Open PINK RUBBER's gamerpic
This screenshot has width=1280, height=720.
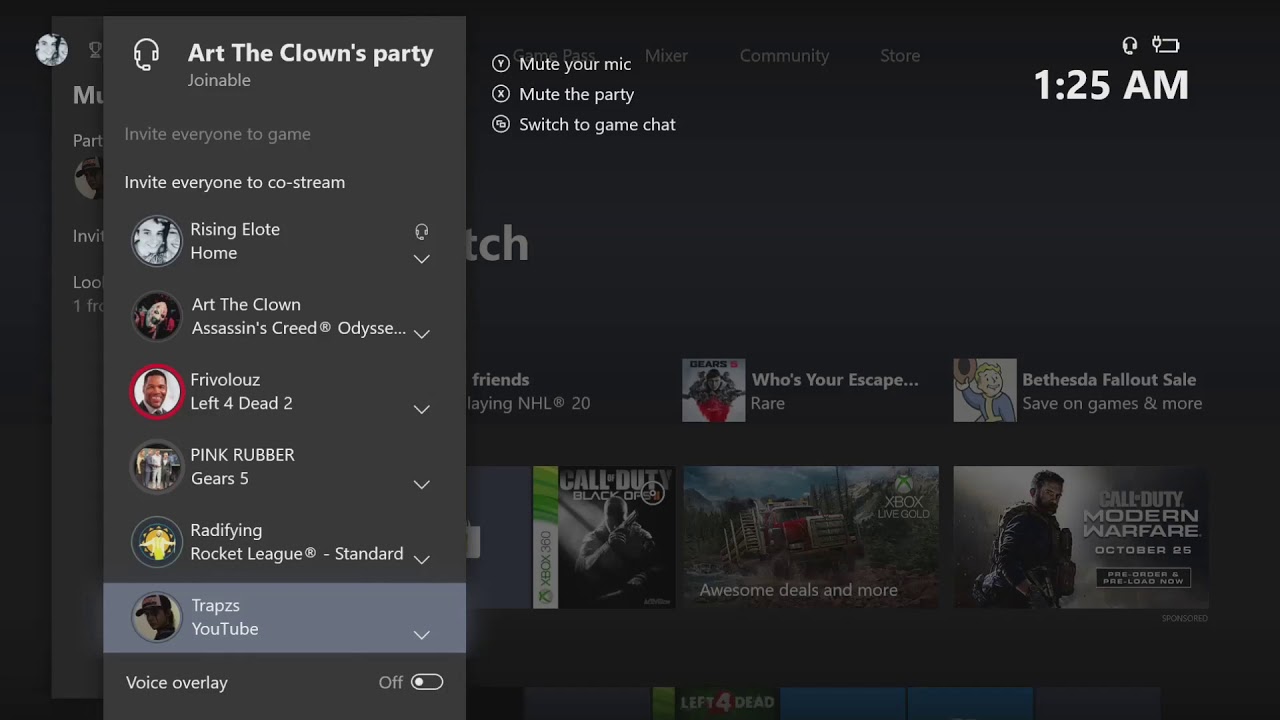tap(157, 466)
